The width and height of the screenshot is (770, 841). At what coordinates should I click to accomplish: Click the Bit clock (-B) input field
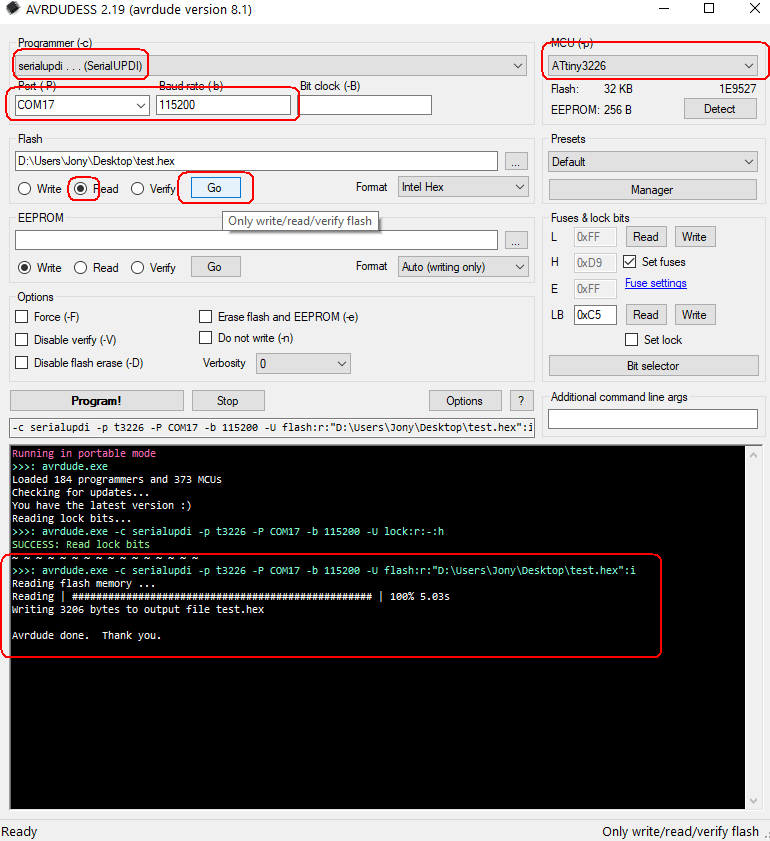pos(365,105)
